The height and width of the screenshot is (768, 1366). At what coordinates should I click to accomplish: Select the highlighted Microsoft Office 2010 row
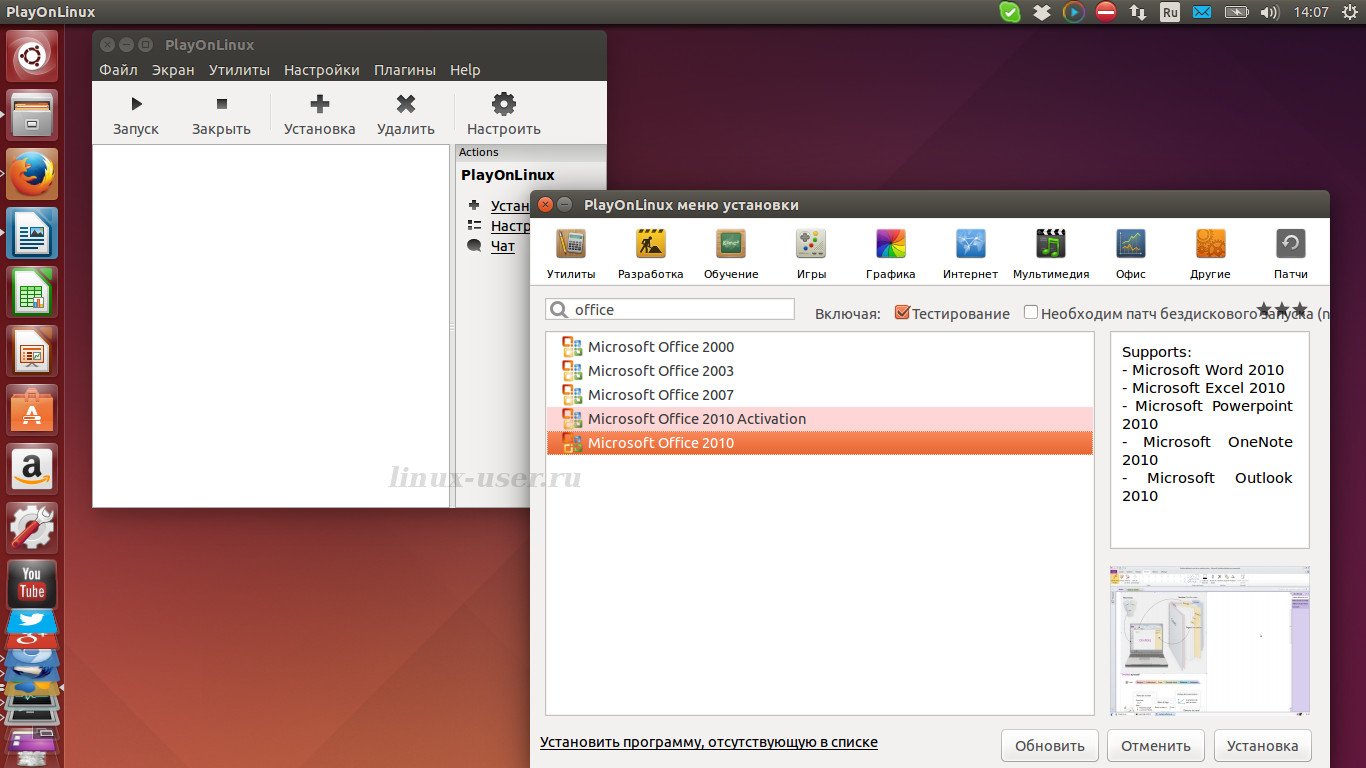[819, 443]
